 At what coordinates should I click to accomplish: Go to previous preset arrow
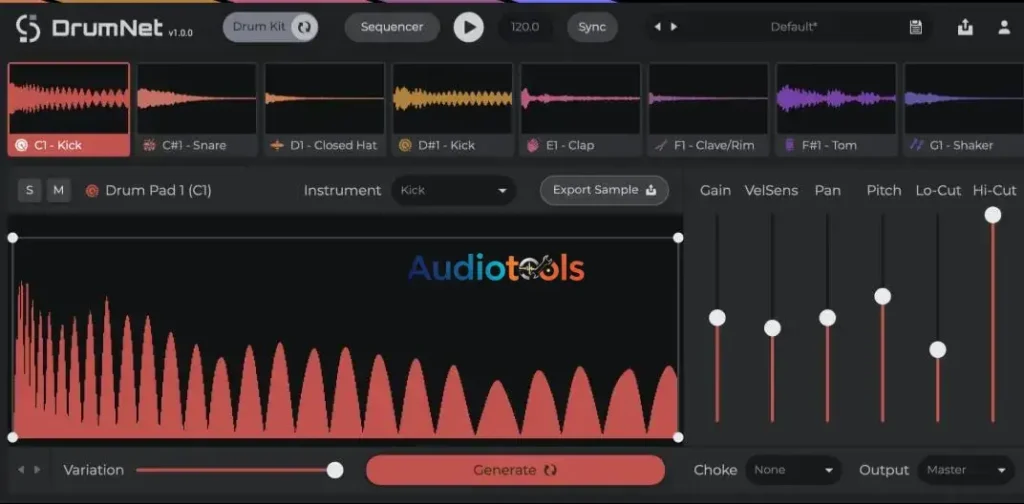tap(658, 27)
